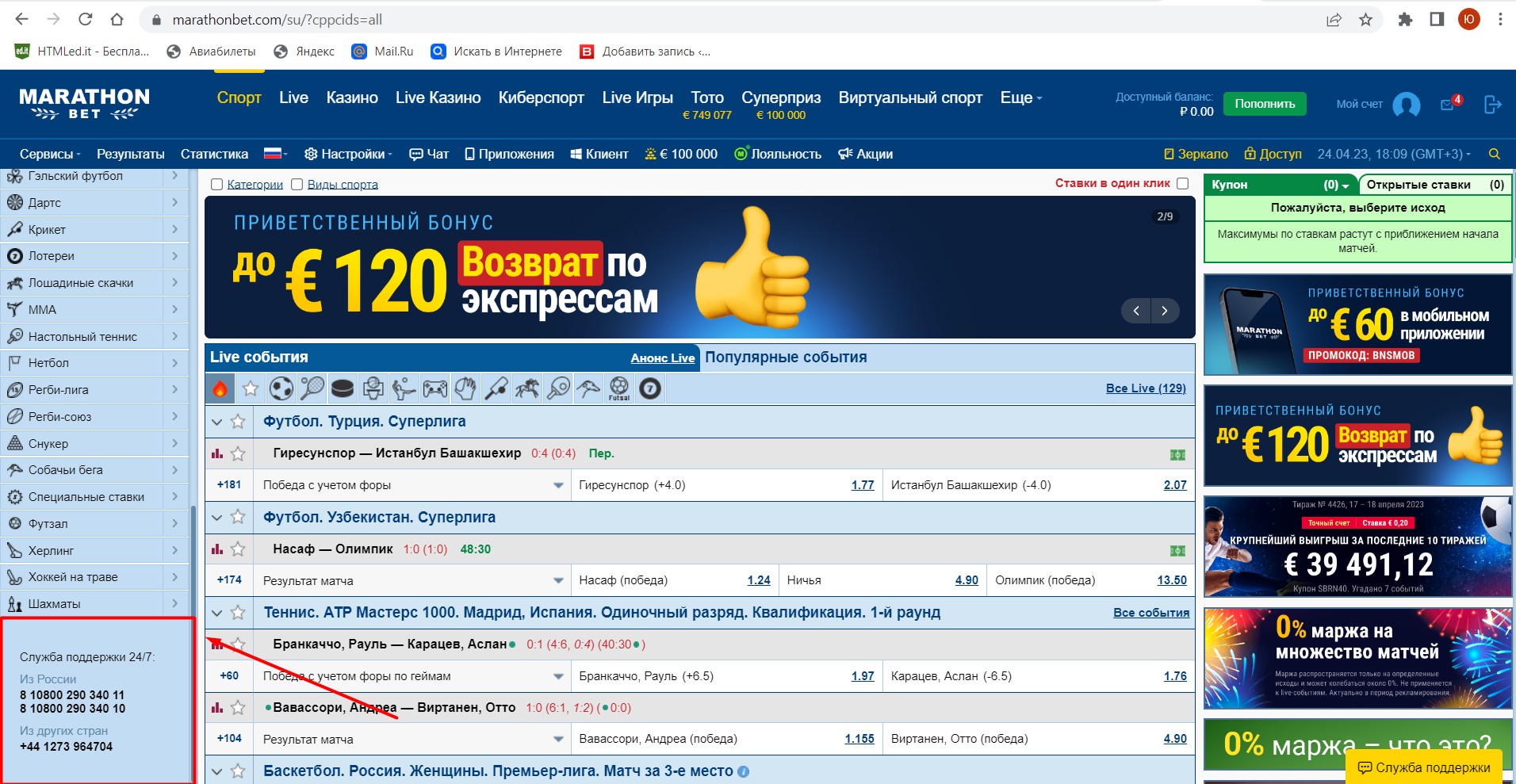Click the search magnifier in the blue bar
1516x784 pixels.
coord(1494,154)
